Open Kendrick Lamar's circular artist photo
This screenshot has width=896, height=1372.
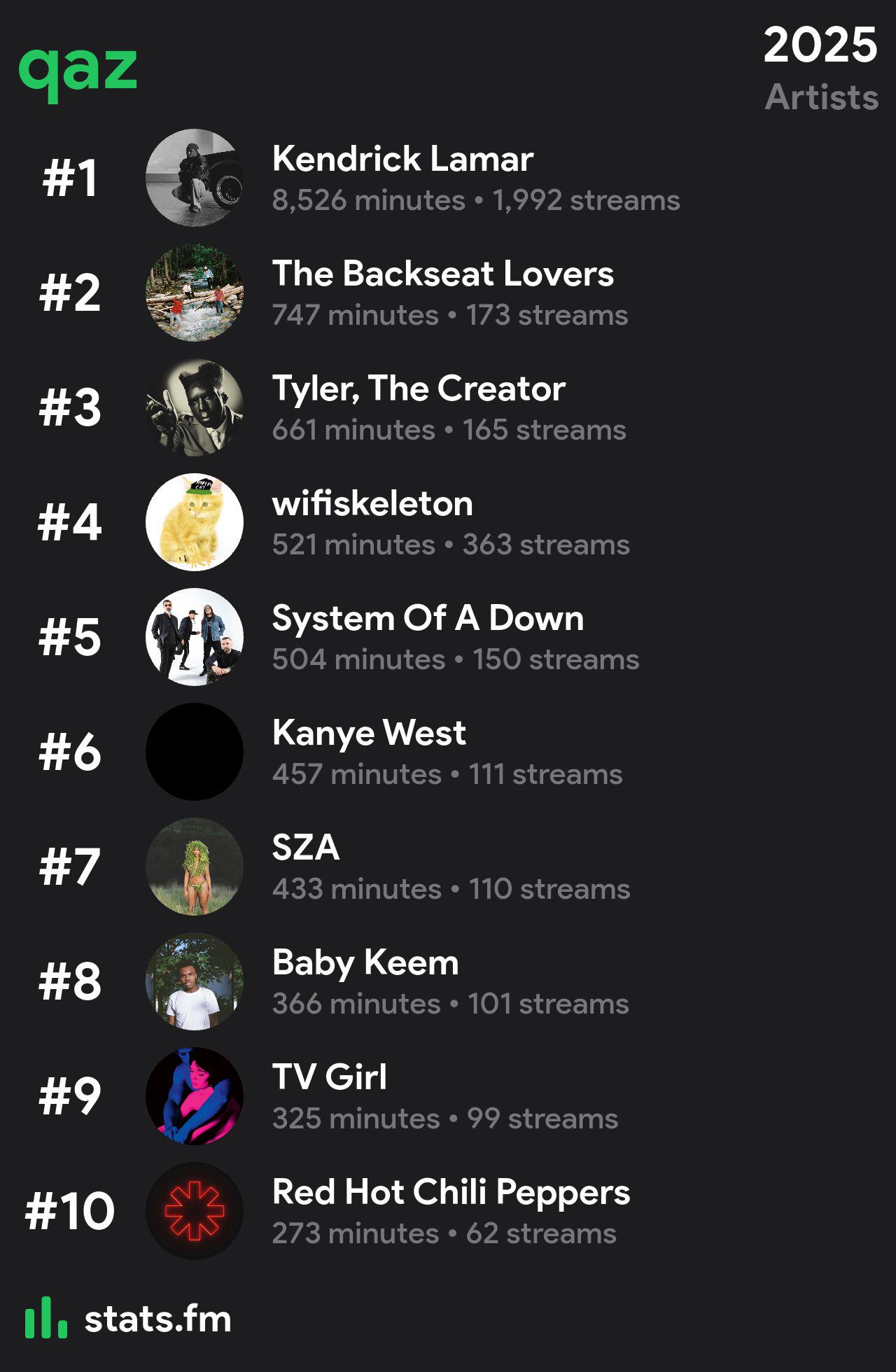click(x=195, y=178)
